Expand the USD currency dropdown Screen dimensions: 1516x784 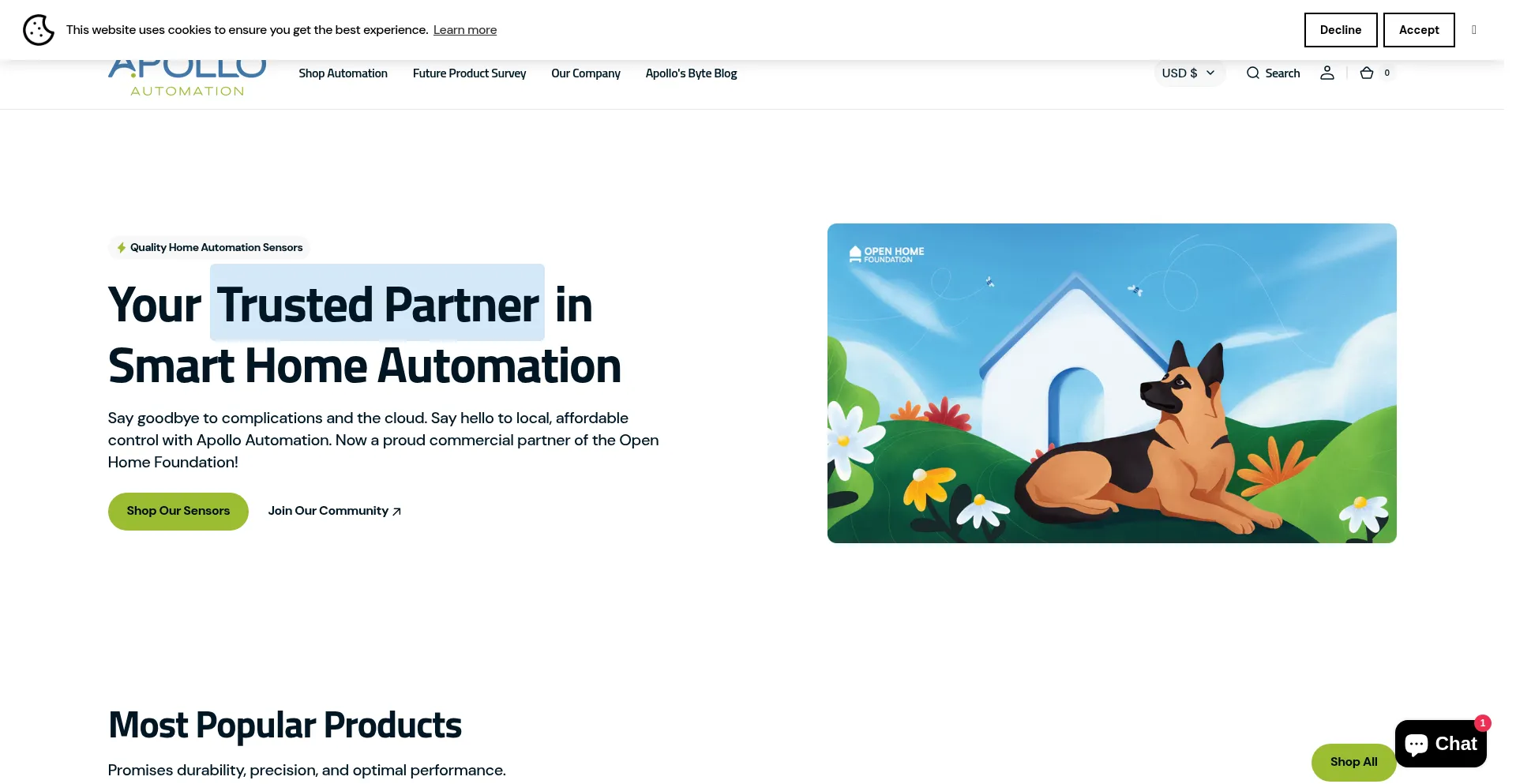(x=1189, y=73)
